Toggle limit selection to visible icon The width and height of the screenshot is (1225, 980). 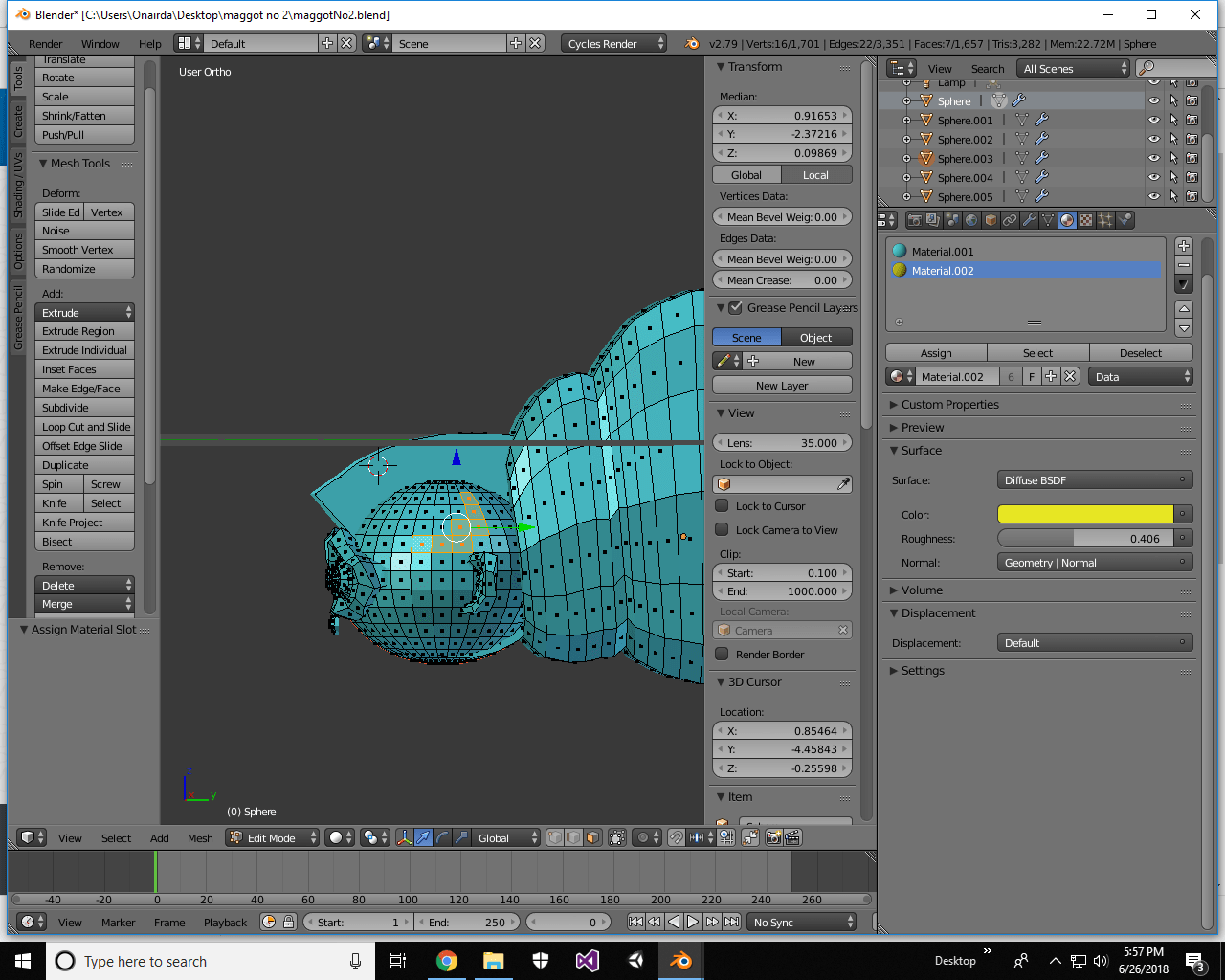point(617,837)
